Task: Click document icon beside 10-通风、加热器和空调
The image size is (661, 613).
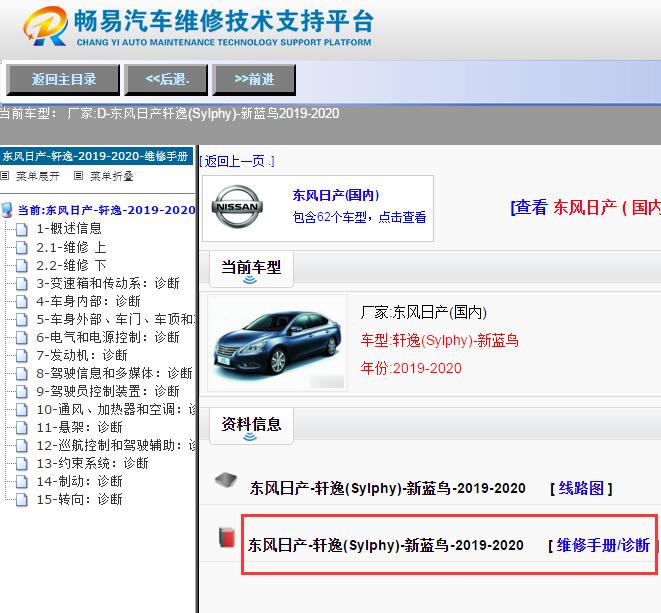Action: [x=21, y=410]
